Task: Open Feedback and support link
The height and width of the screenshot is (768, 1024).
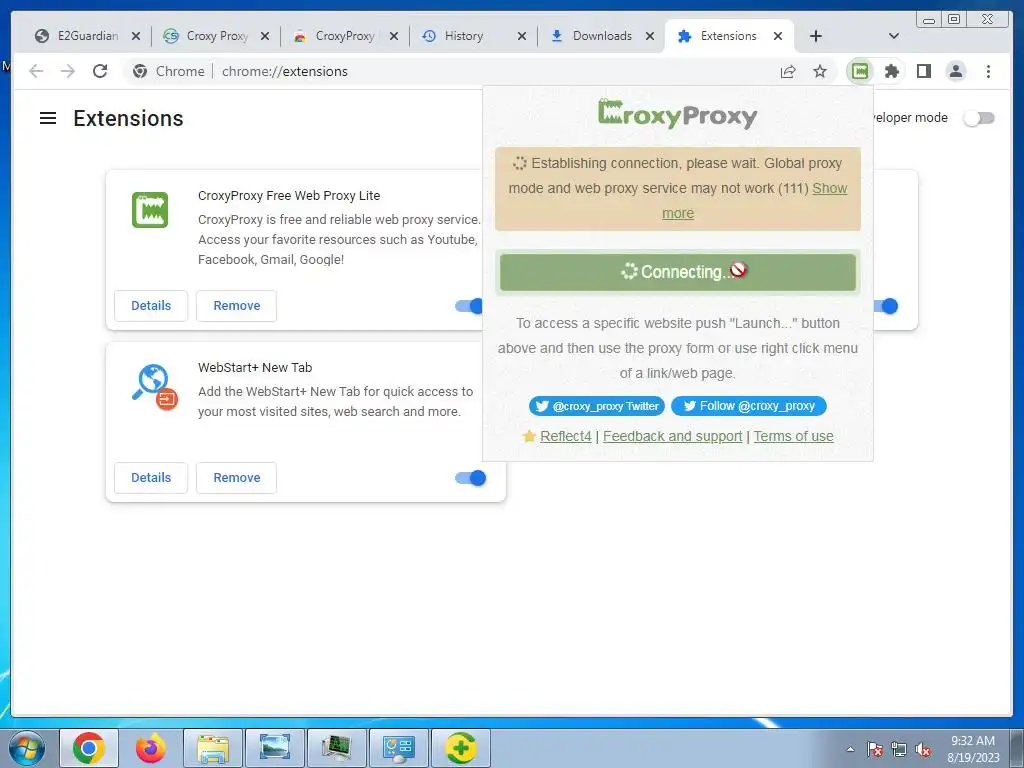Action: pos(672,436)
